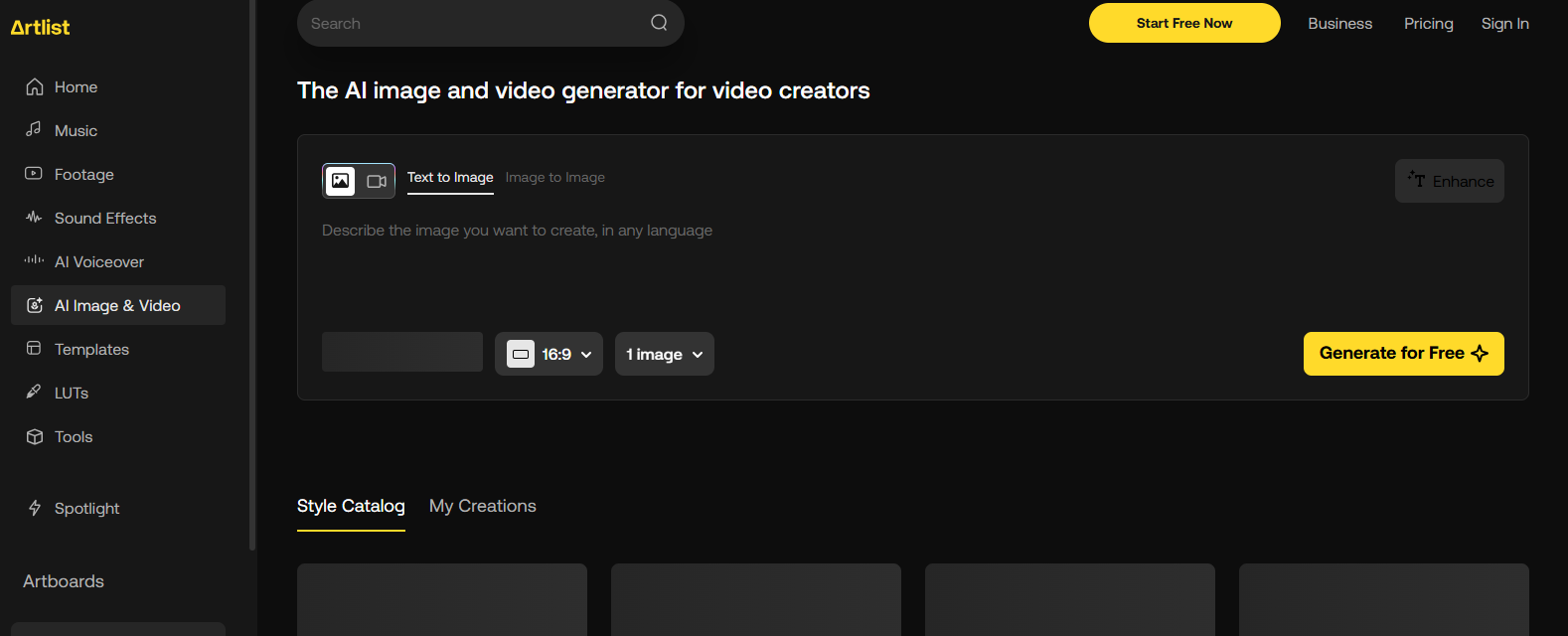The width and height of the screenshot is (1568, 636).
Task: Click the Enhance sparkle T icon
Action: (x=1416, y=179)
